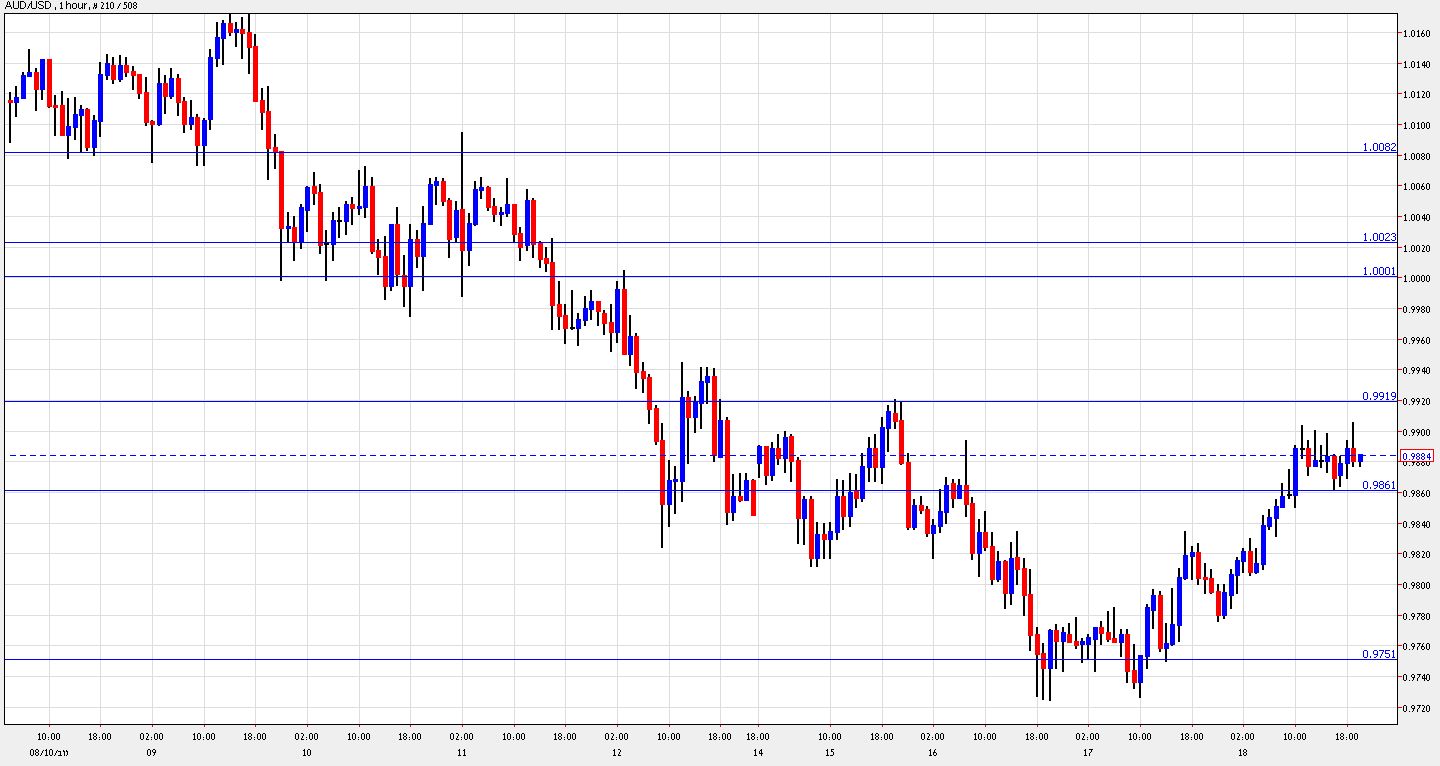Select the 0.9861 level line label
This screenshot has height=766, width=1440.
point(1378,485)
